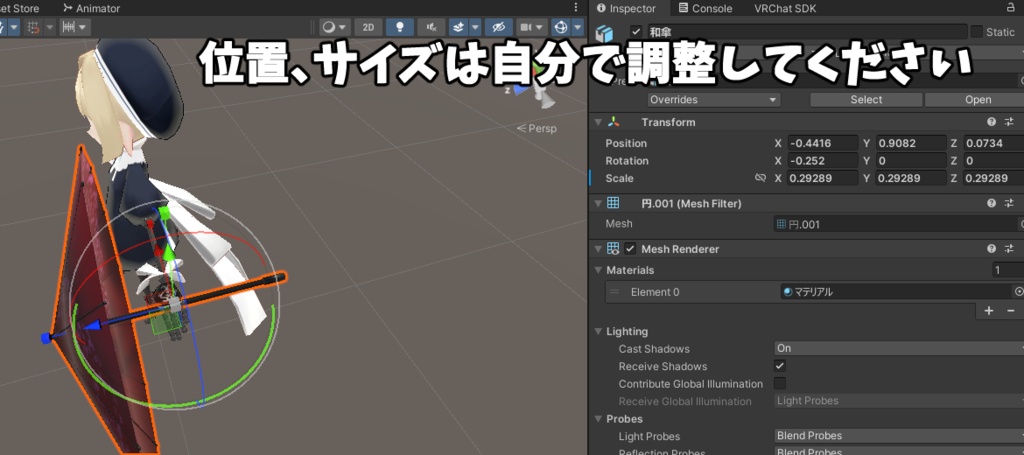1024x455 pixels.
Task: Open VRChat SDK tab
Action: 785,8
